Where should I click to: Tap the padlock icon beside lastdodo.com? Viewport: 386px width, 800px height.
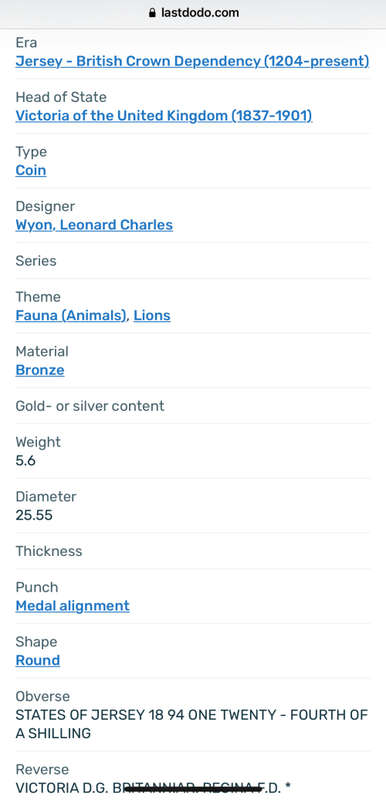point(151,13)
